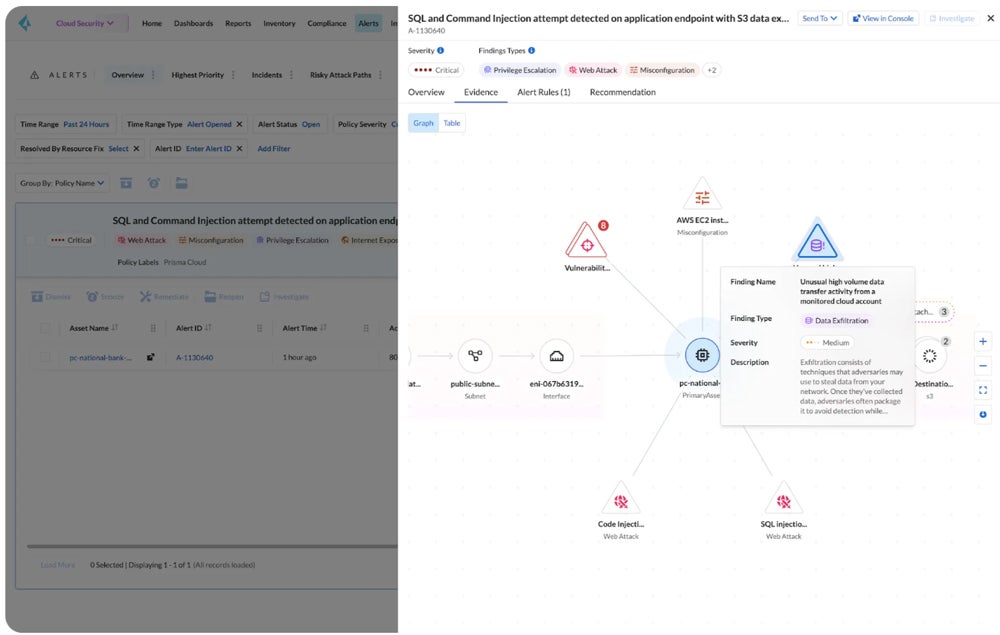1000x635 pixels.
Task: Open the Alert Rules (1) tab
Action: tap(543, 92)
